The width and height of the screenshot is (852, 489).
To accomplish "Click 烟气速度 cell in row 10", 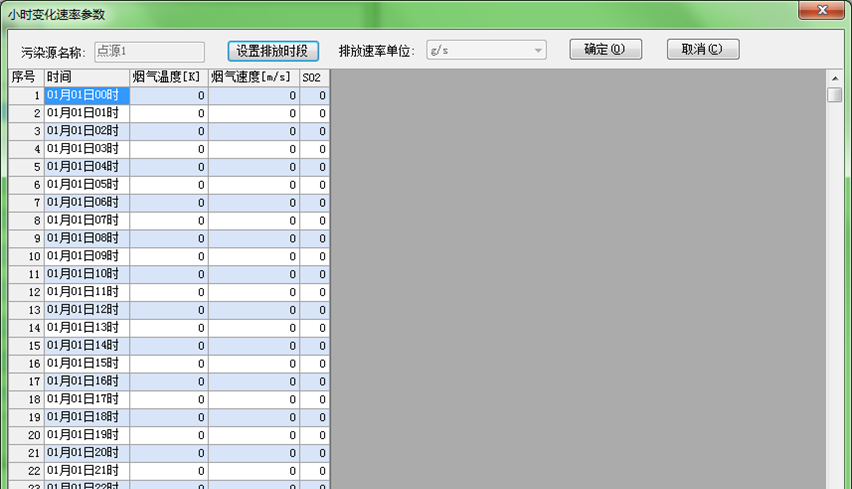I will [x=253, y=255].
